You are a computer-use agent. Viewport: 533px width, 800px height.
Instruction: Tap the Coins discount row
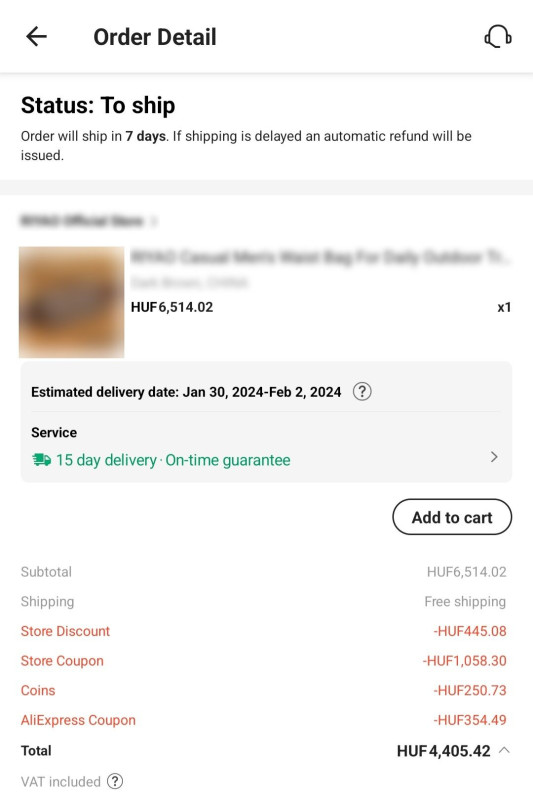(264, 690)
